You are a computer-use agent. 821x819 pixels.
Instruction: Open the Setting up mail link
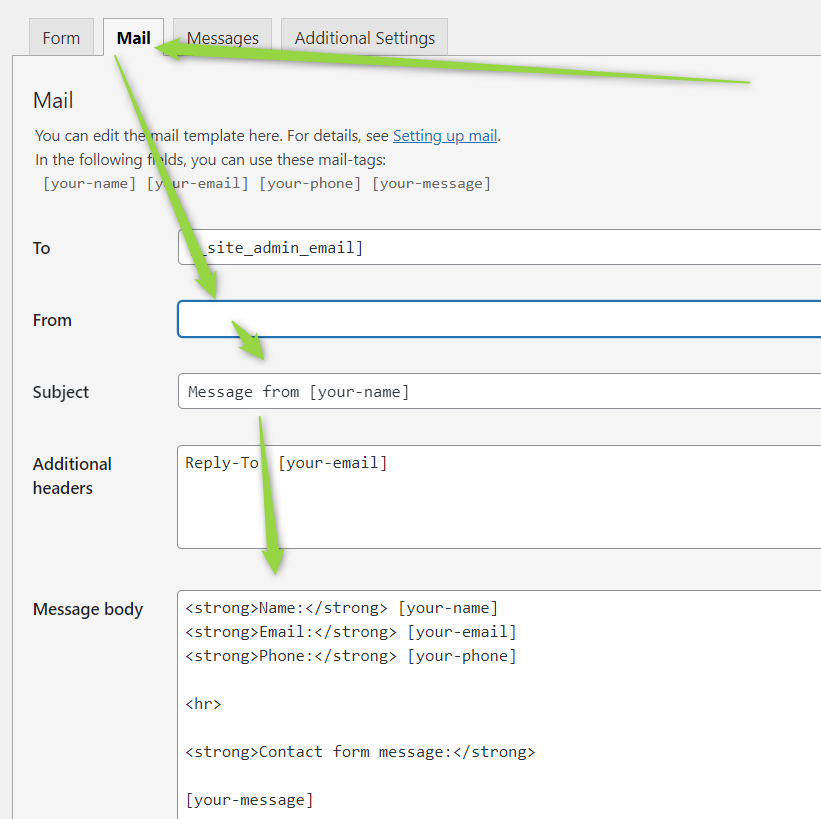(x=445, y=136)
